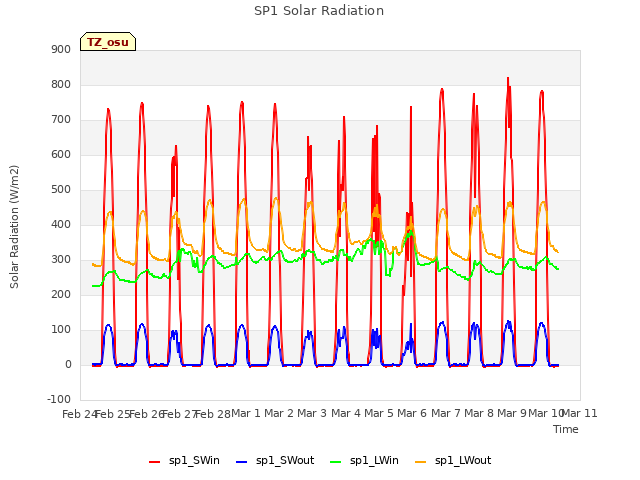Click the 400 y-axis tick label

(61, 224)
